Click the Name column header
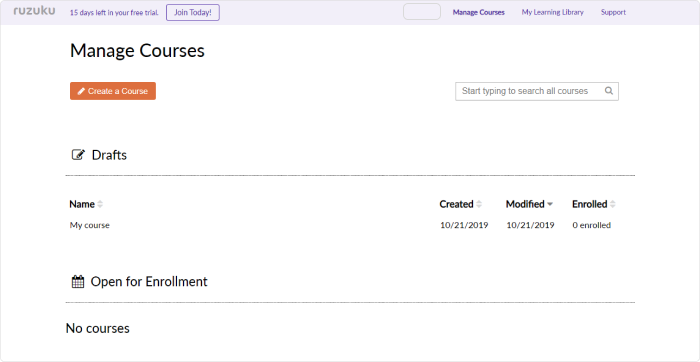 coord(82,204)
